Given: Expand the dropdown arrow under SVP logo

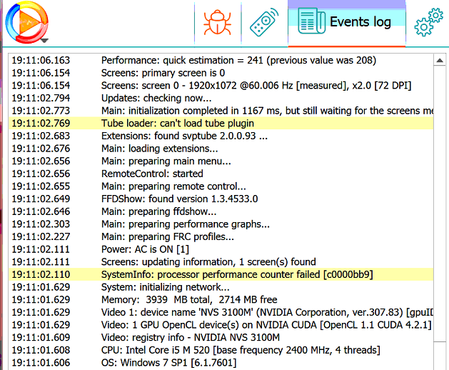Looking at the screenshot, I should tap(45, 41).
